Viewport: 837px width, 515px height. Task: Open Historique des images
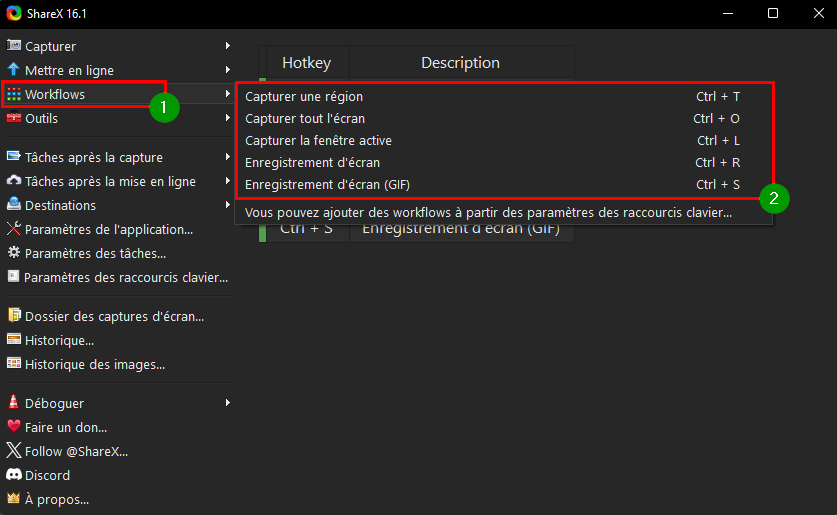(118, 364)
